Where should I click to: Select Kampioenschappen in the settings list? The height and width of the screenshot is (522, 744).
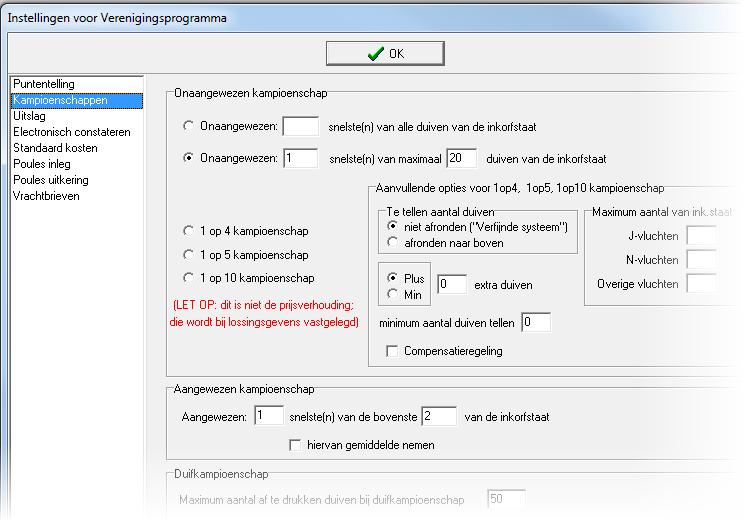click(76, 100)
